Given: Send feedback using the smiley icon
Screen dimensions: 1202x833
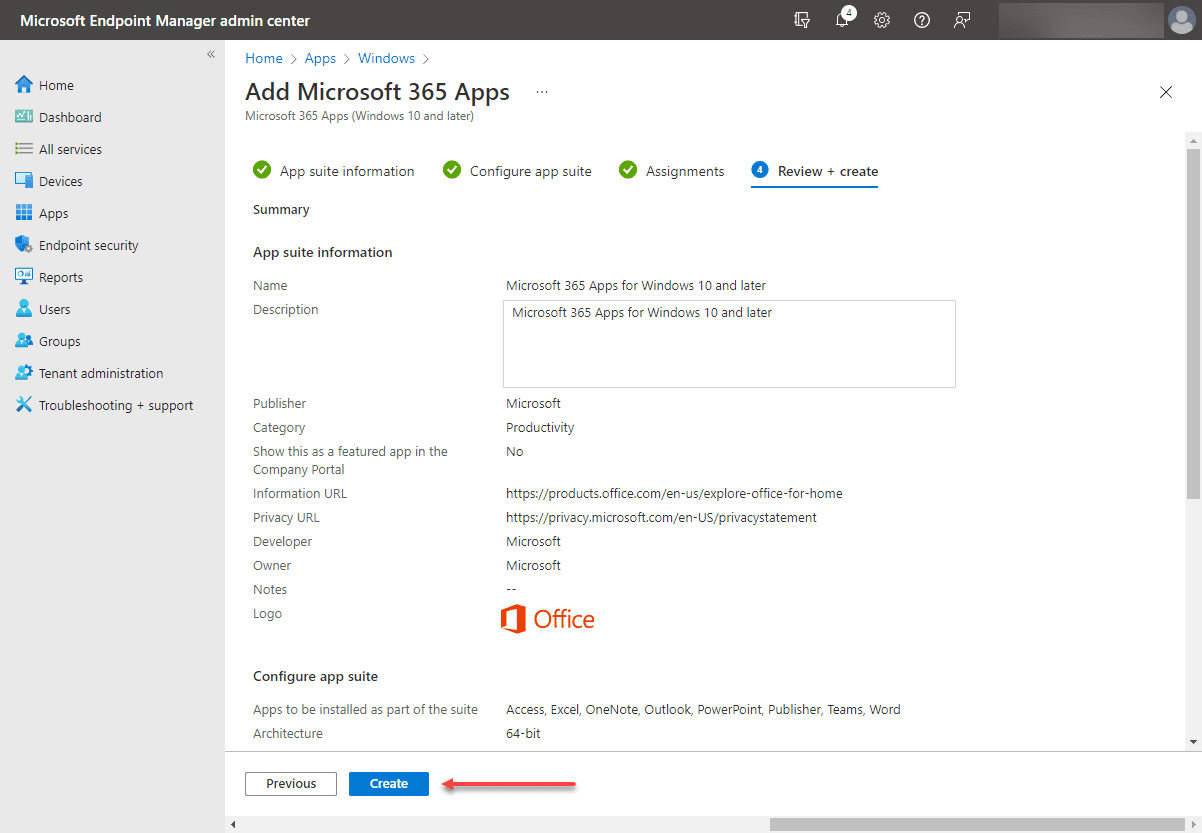Looking at the screenshot, I should tap(961, 20).
